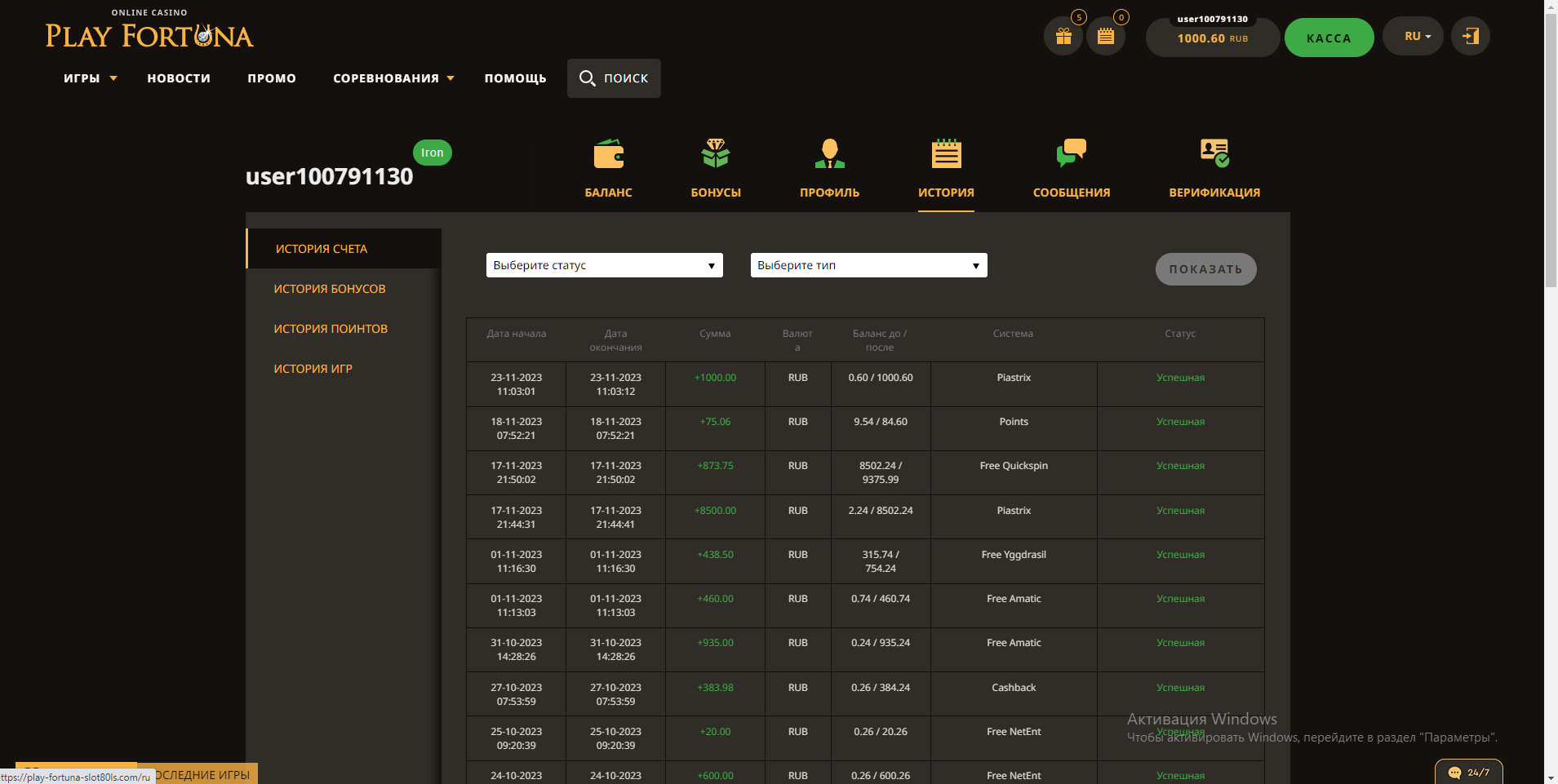The height and width of the screenshot is (784, 1558).
Task: Click the logout door icon
Action: (1470, 37)
